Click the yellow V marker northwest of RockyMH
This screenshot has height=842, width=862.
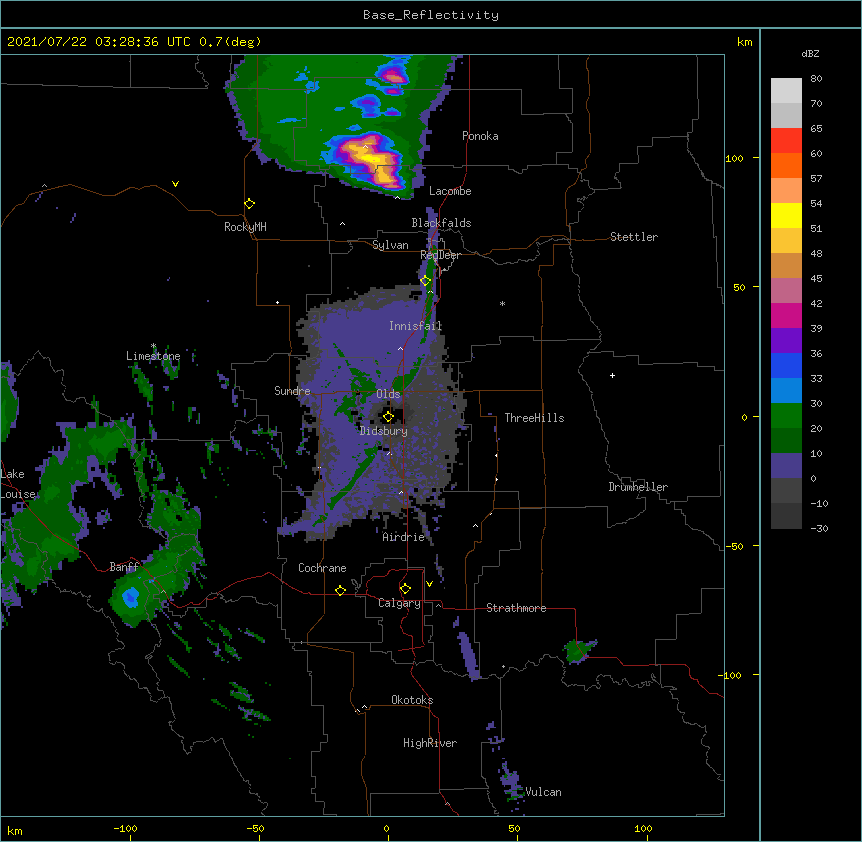pyautogui.click(x=175, y=184)
